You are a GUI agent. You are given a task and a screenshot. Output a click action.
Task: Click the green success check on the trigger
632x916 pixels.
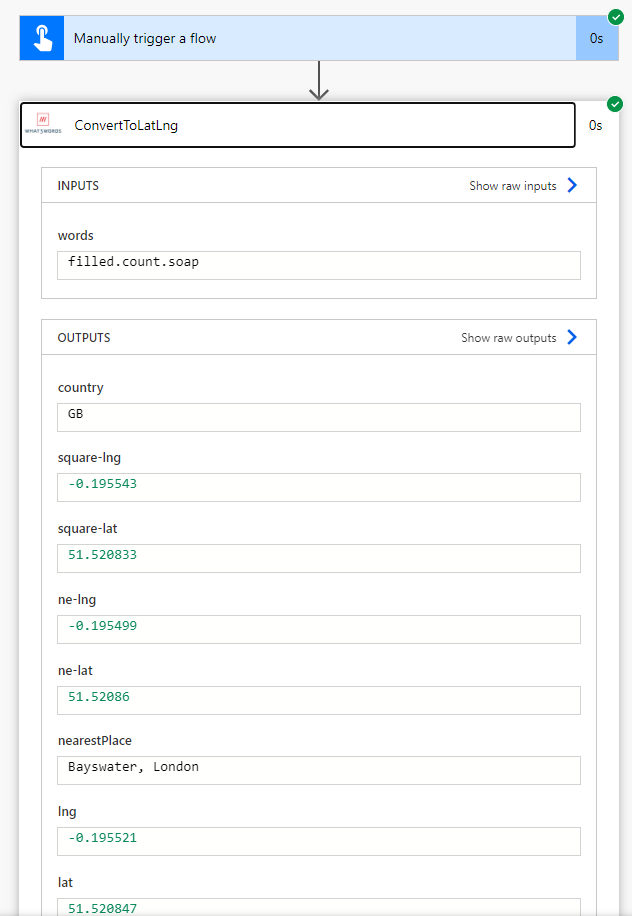pyautogui.click(x=614, y=17)
